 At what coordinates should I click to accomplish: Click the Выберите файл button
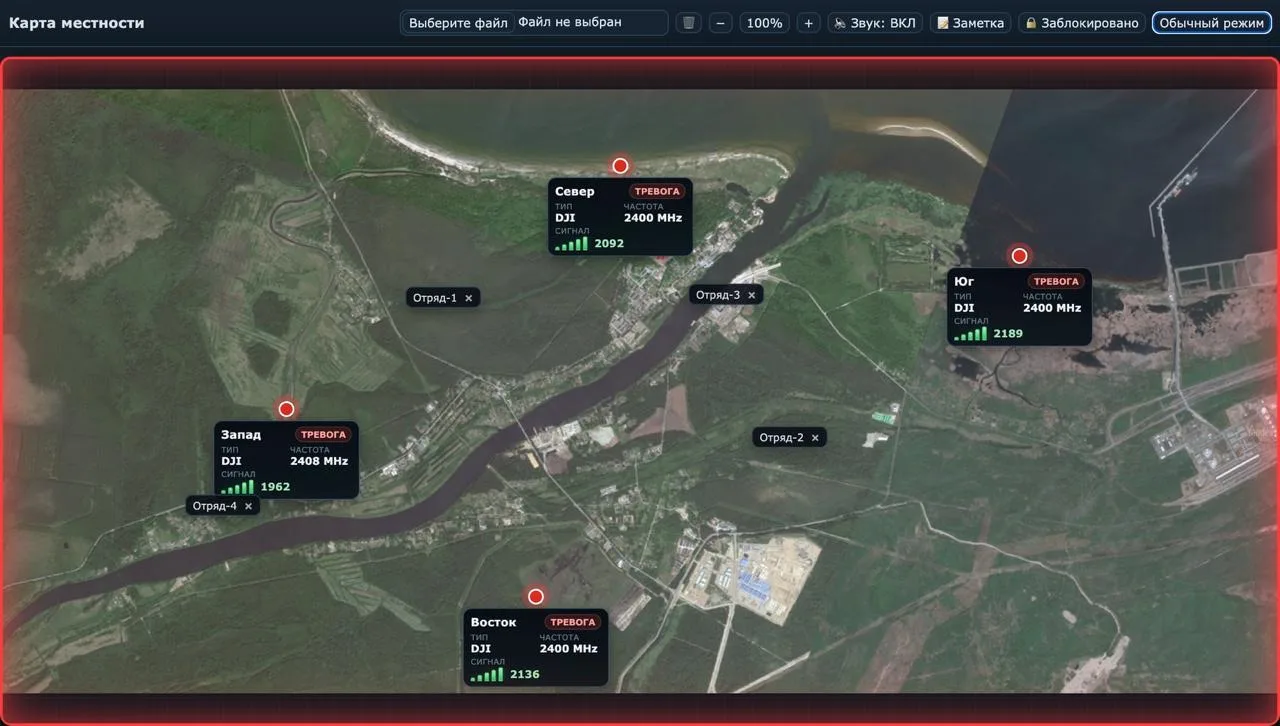tap(458, 23)
